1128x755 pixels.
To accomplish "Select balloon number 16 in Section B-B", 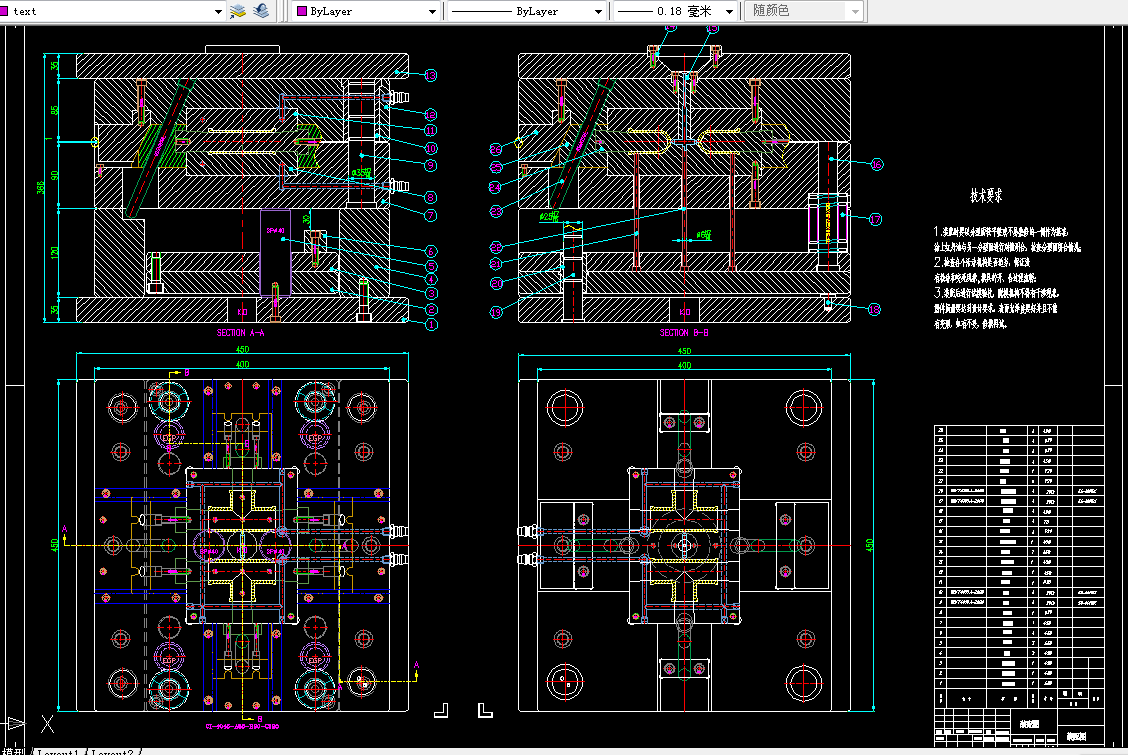I will click(x=877, y=165).
